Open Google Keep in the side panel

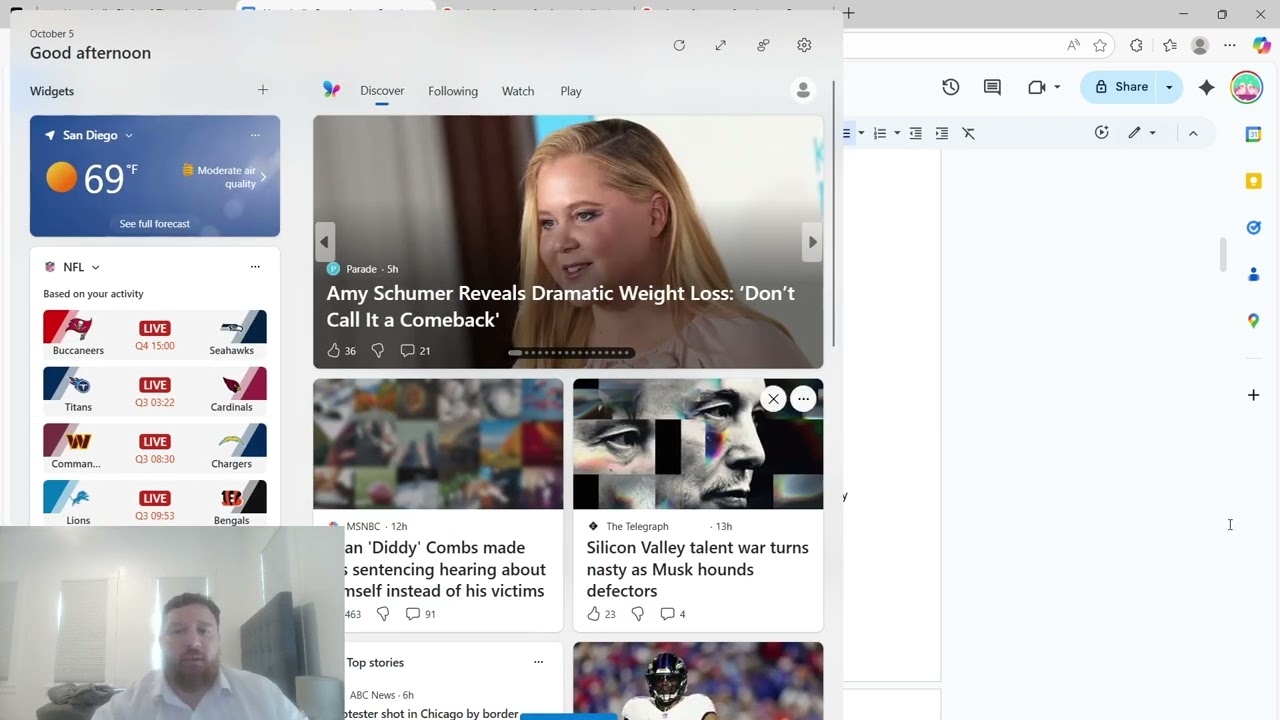coord(1253,181)
